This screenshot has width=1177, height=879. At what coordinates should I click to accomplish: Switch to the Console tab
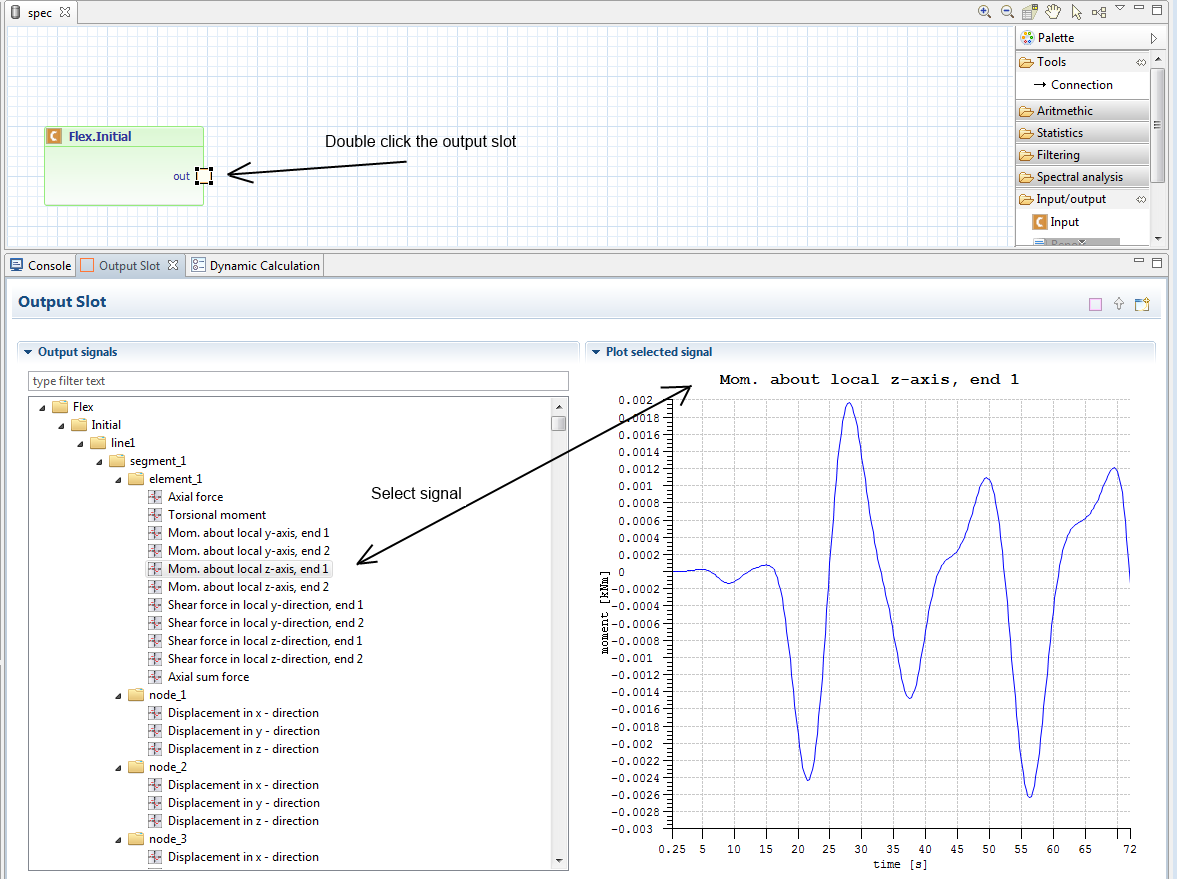tap(41, 266)
